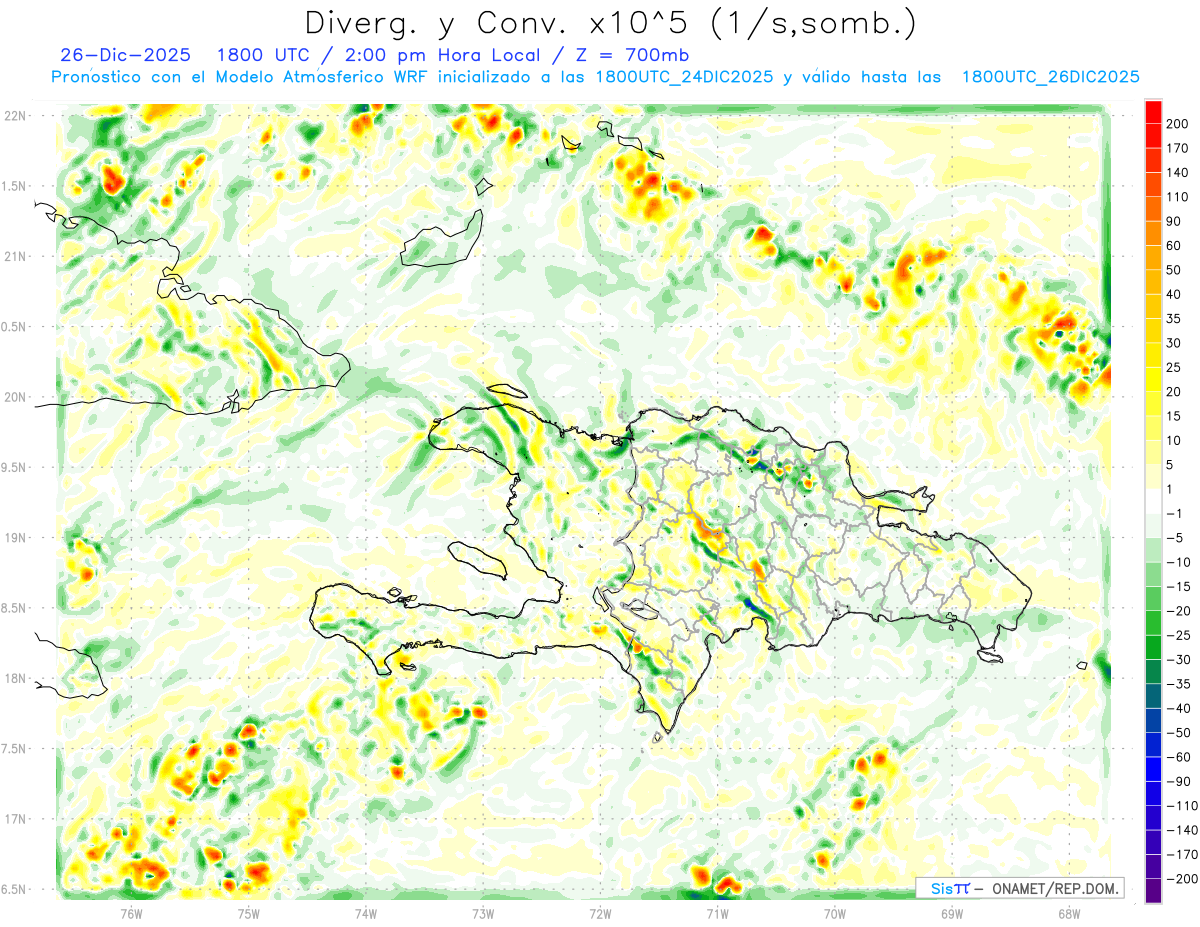
Task: Click the "1800UTC_26DIC2025" valid-until time
Action: tap(1051, 77)
